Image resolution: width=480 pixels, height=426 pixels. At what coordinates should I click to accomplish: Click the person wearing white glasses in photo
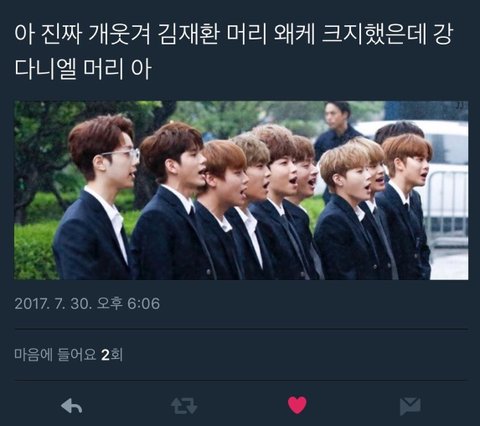(x=98, y=198)
